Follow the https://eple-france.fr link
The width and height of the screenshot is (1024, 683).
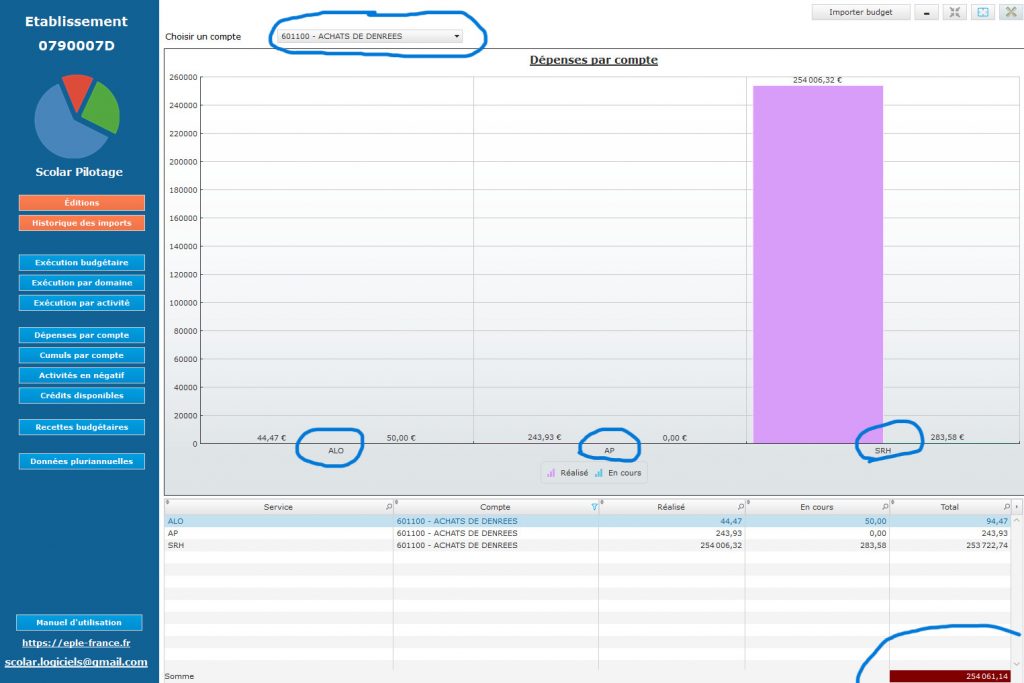(x=76, y=643)
